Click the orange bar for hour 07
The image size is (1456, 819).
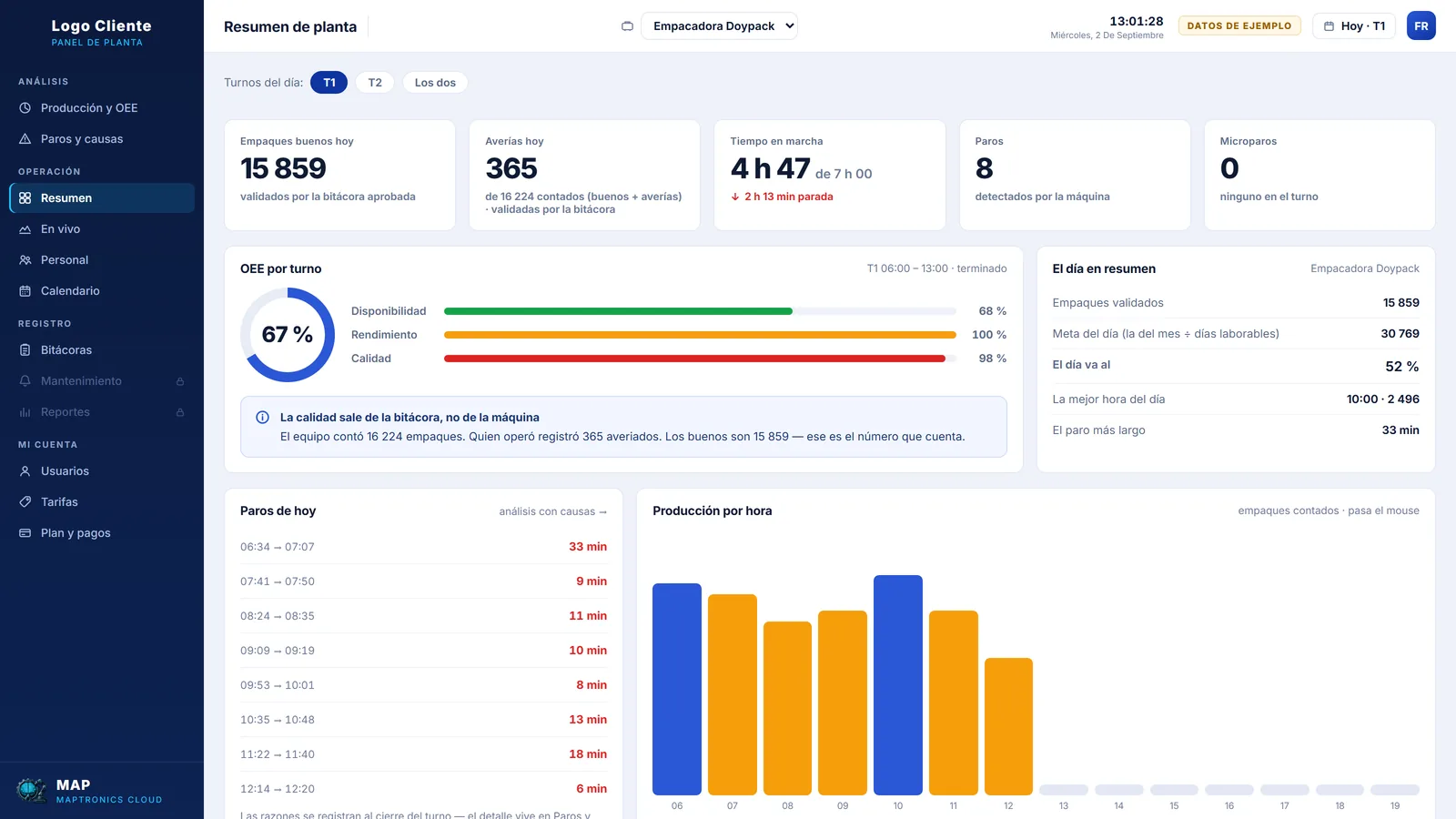[x=733, y=694]
